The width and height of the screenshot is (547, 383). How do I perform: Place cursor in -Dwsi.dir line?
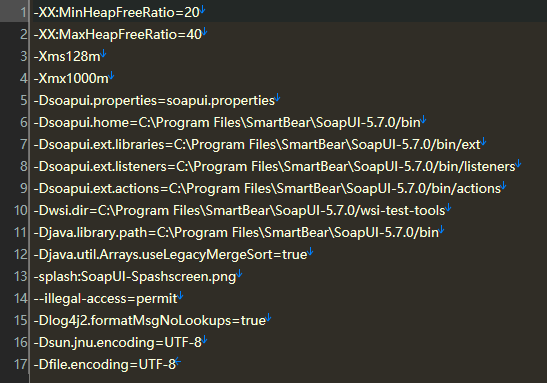click(240, 210)
